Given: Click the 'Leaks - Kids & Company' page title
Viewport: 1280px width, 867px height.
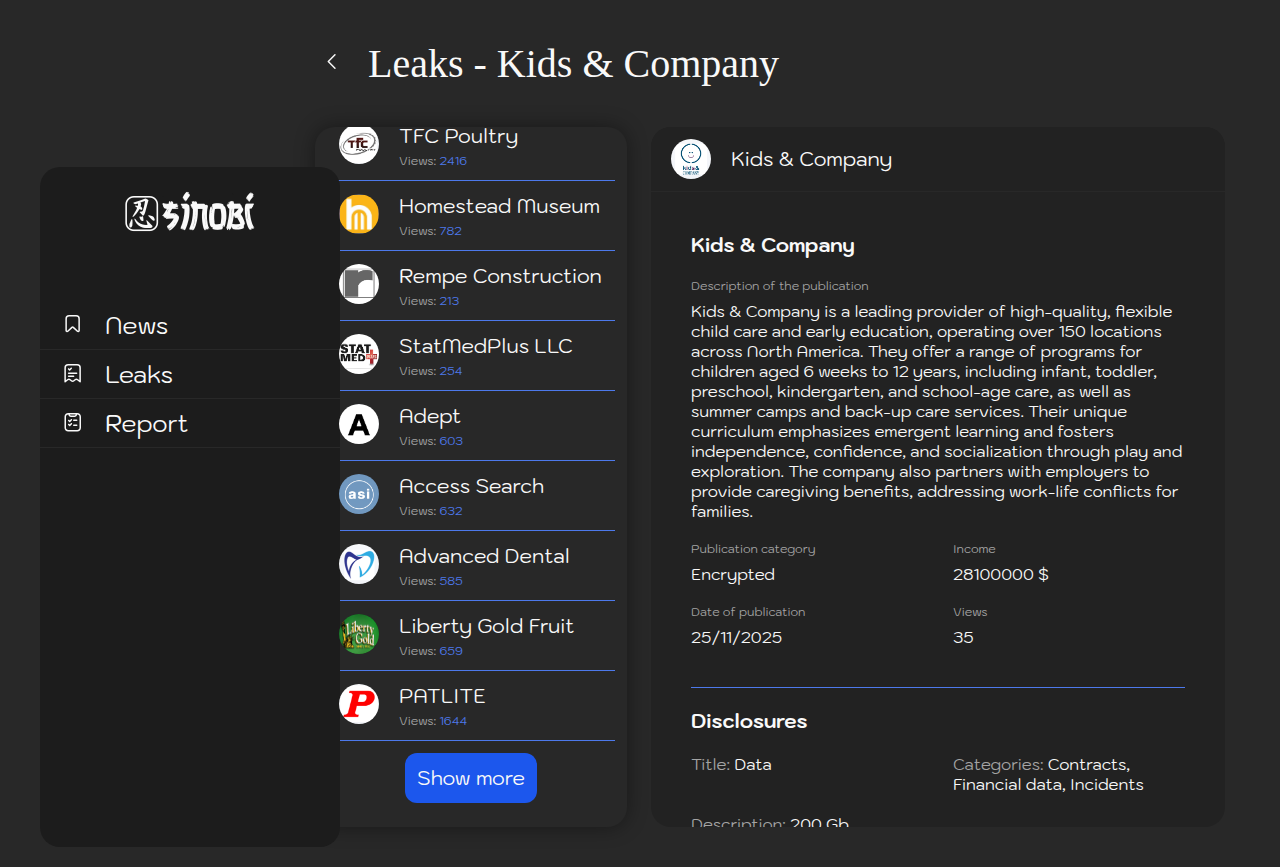Looking at the screenshot, I should point(573,64).
